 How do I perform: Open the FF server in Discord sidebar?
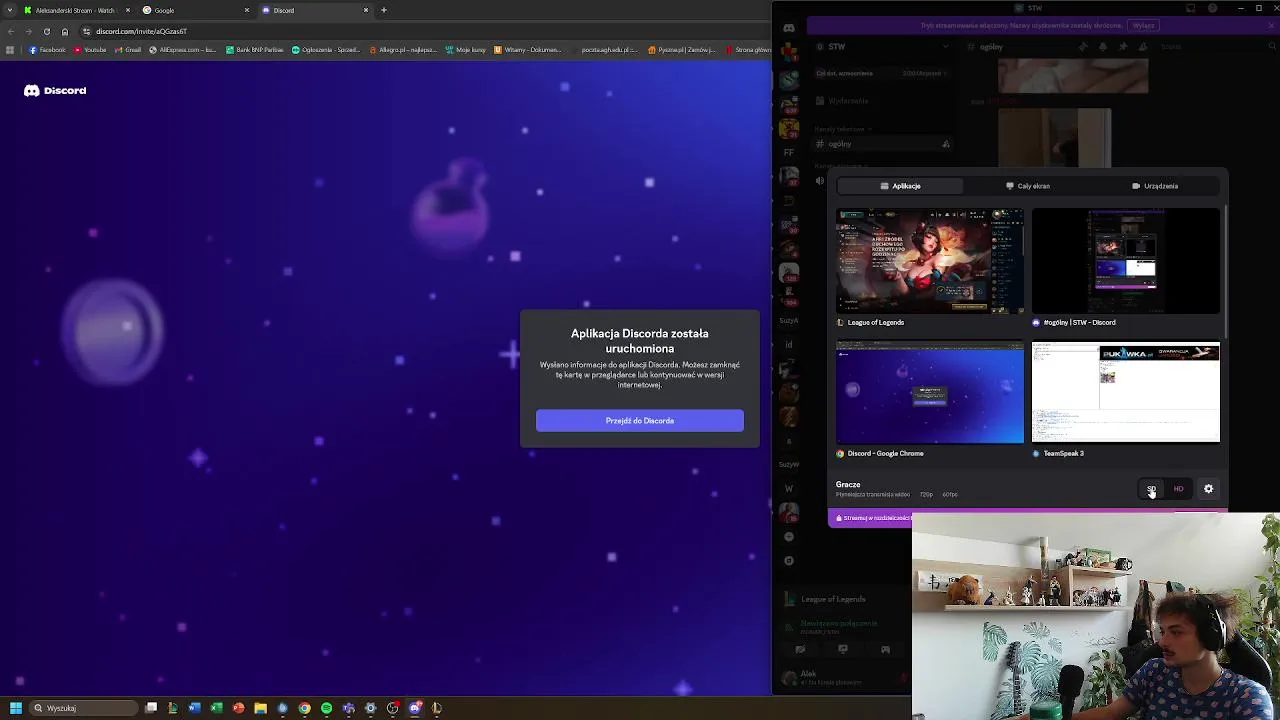(x=789, y=153)
